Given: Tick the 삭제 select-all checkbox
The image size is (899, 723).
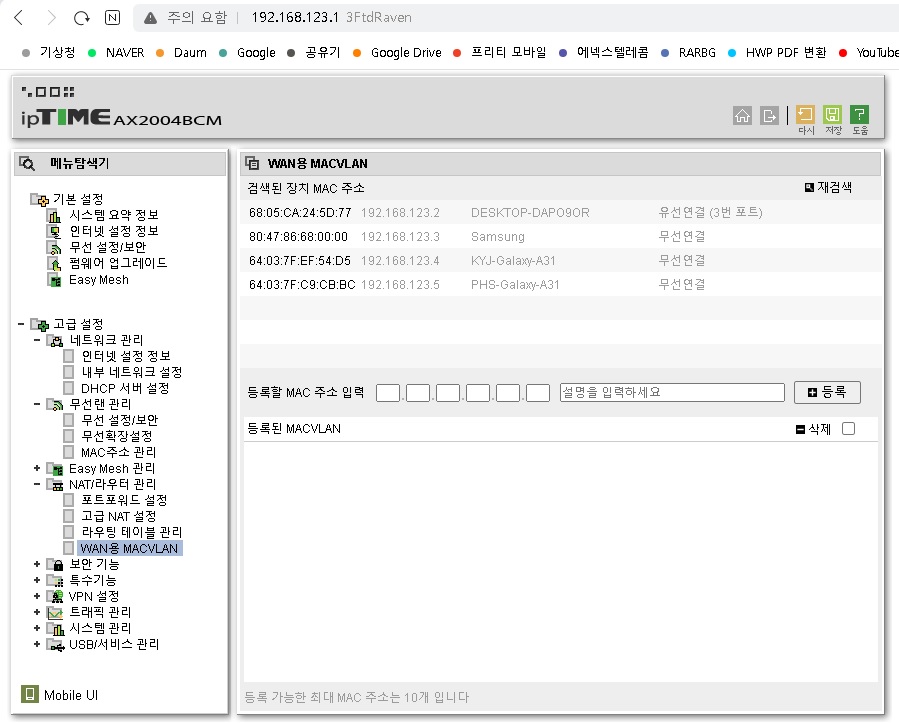Looking at the screenshot, I should [x=848, y=428].
